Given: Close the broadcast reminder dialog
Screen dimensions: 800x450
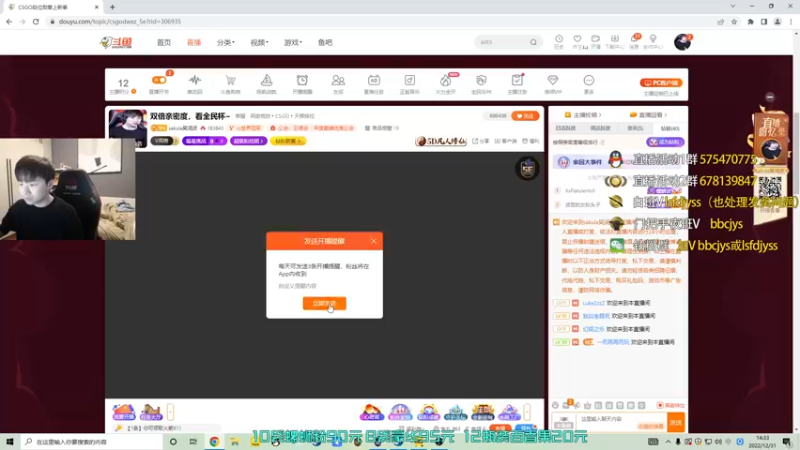Looking at the screenshot, I should [x=373, y=241].
